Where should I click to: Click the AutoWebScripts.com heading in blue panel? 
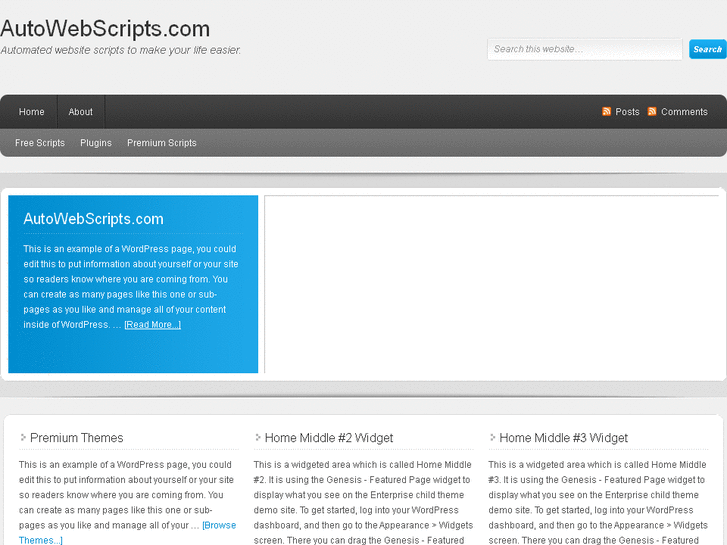(x=94, y=219)
